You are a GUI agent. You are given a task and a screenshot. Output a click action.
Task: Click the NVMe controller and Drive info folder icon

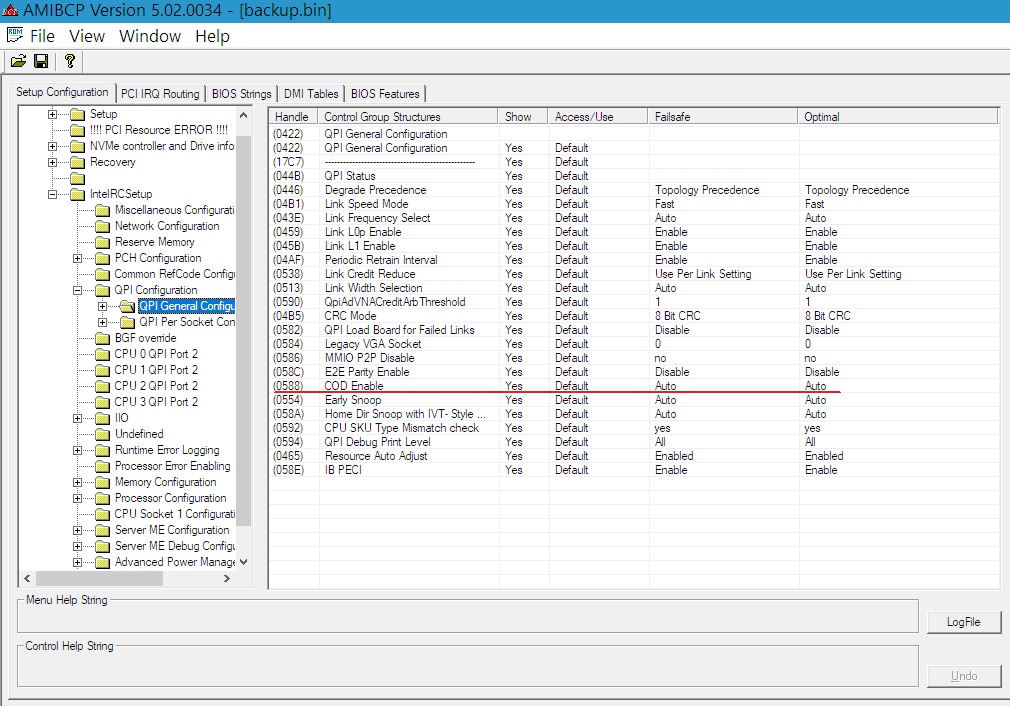77,146
